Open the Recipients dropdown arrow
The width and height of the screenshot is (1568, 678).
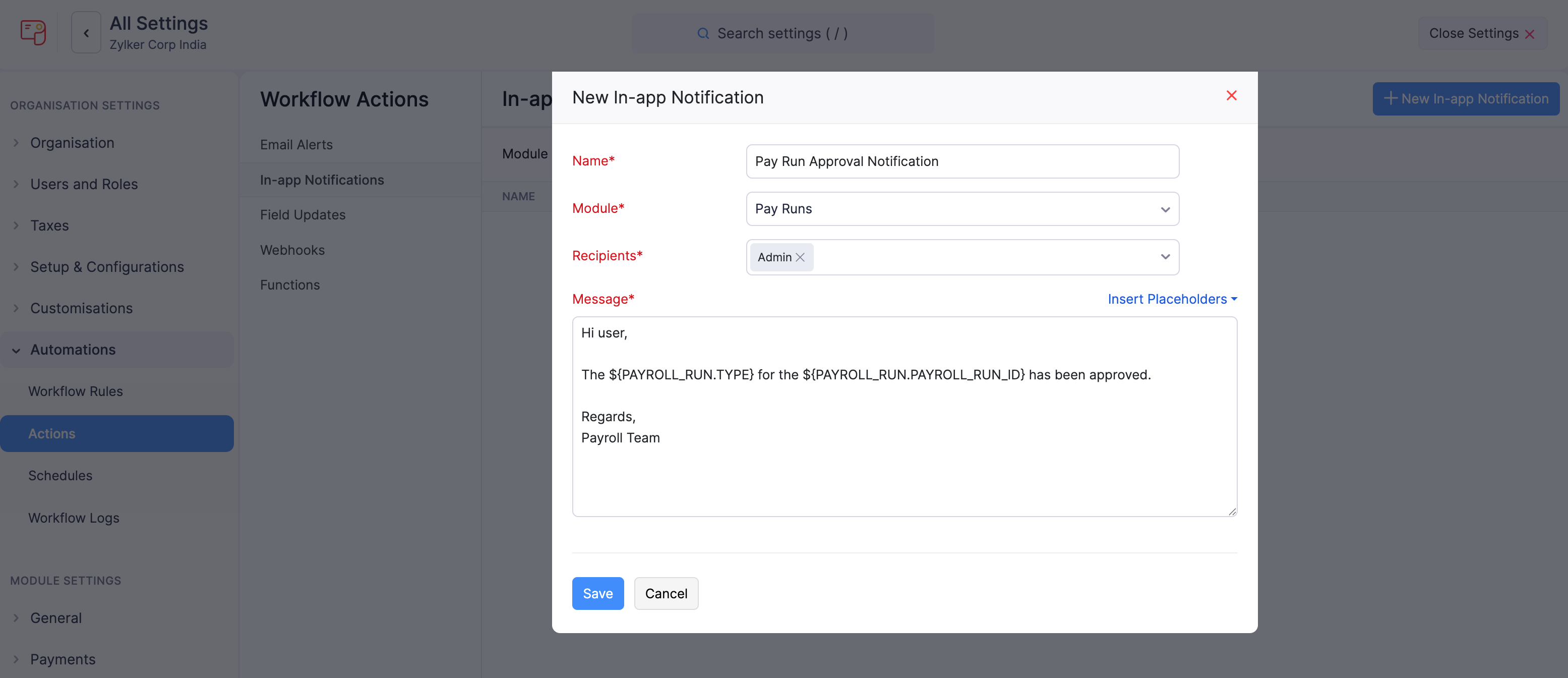1165,257
